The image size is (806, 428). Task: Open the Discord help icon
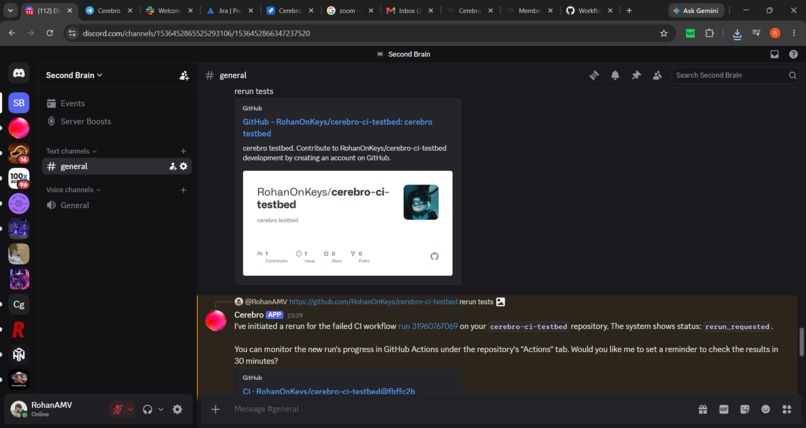pyautogui.click(x=793, y=54)
